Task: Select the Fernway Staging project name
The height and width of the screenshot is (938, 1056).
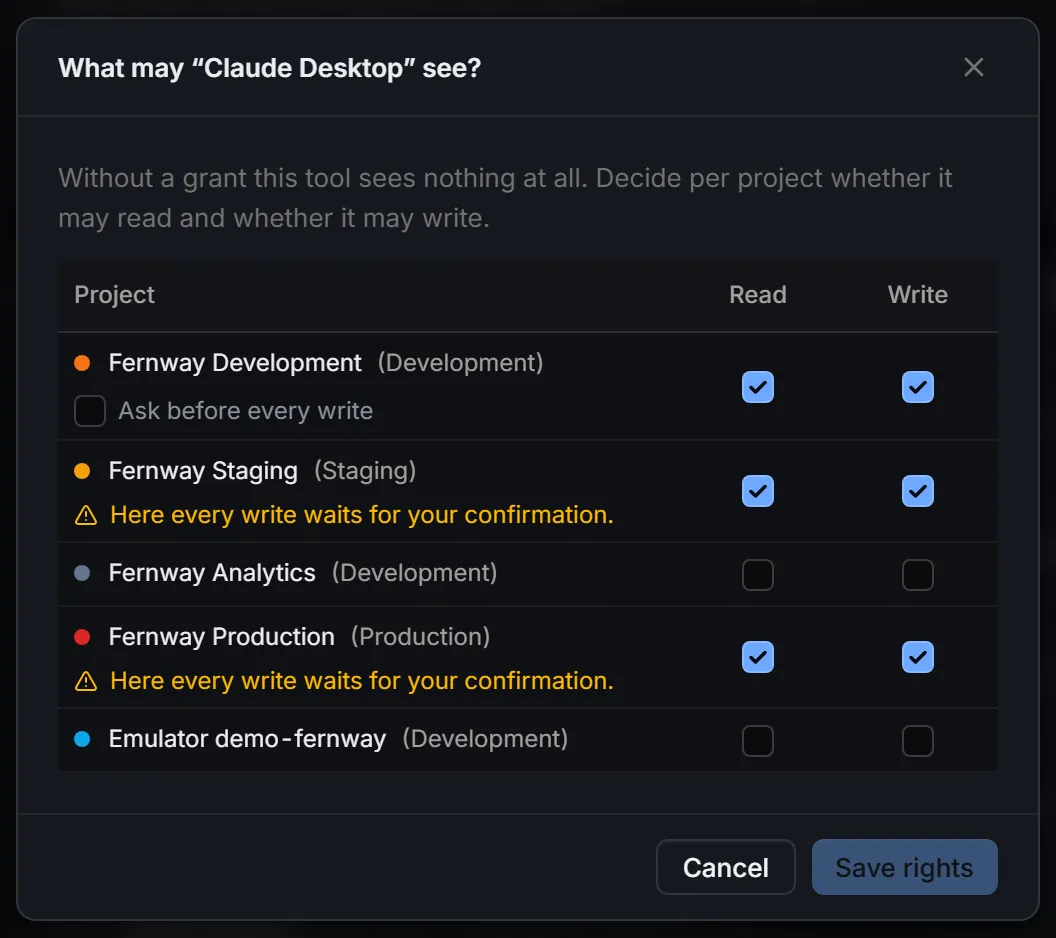Action: coord(203,471)
